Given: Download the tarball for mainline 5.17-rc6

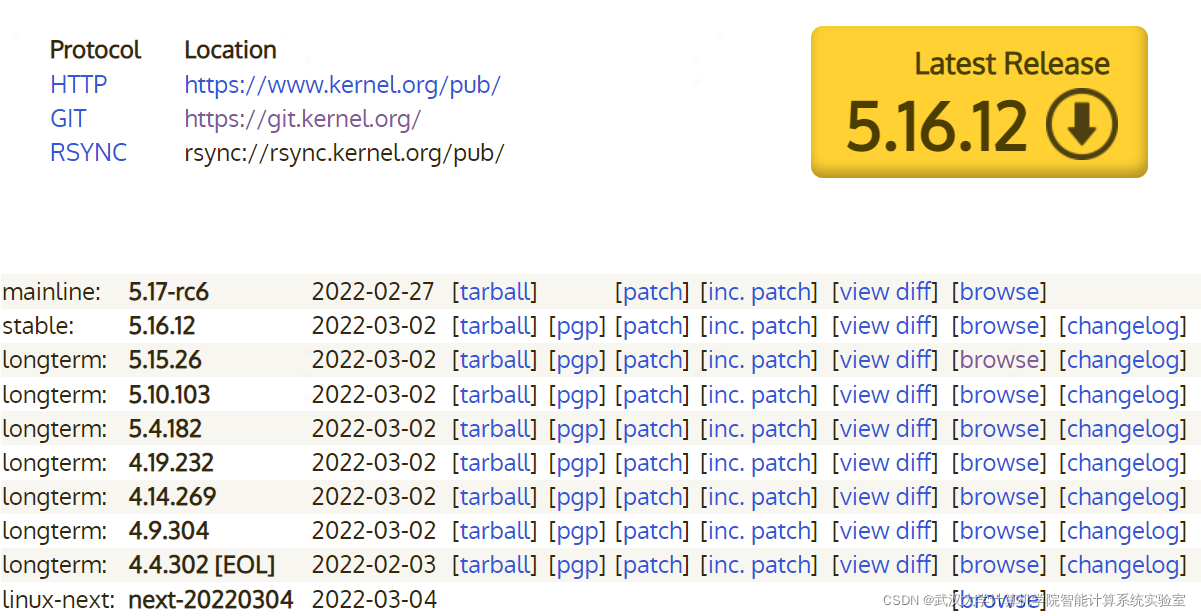Looking at the screenshot, I should pyautogui.click(x=494, y=291).
